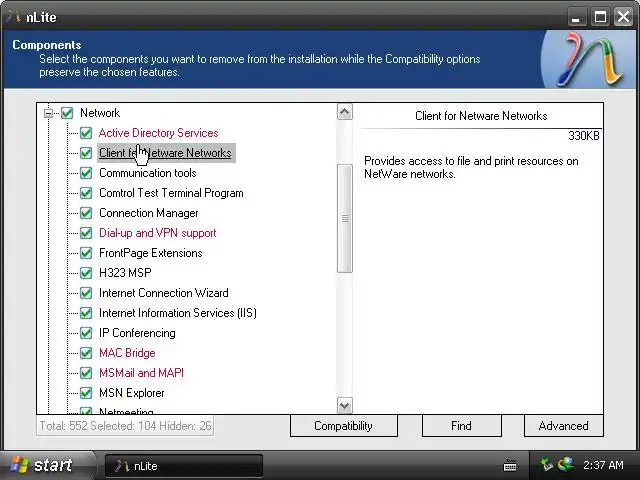
Task: Click the Compatibility button
Action: pos(344,426)
